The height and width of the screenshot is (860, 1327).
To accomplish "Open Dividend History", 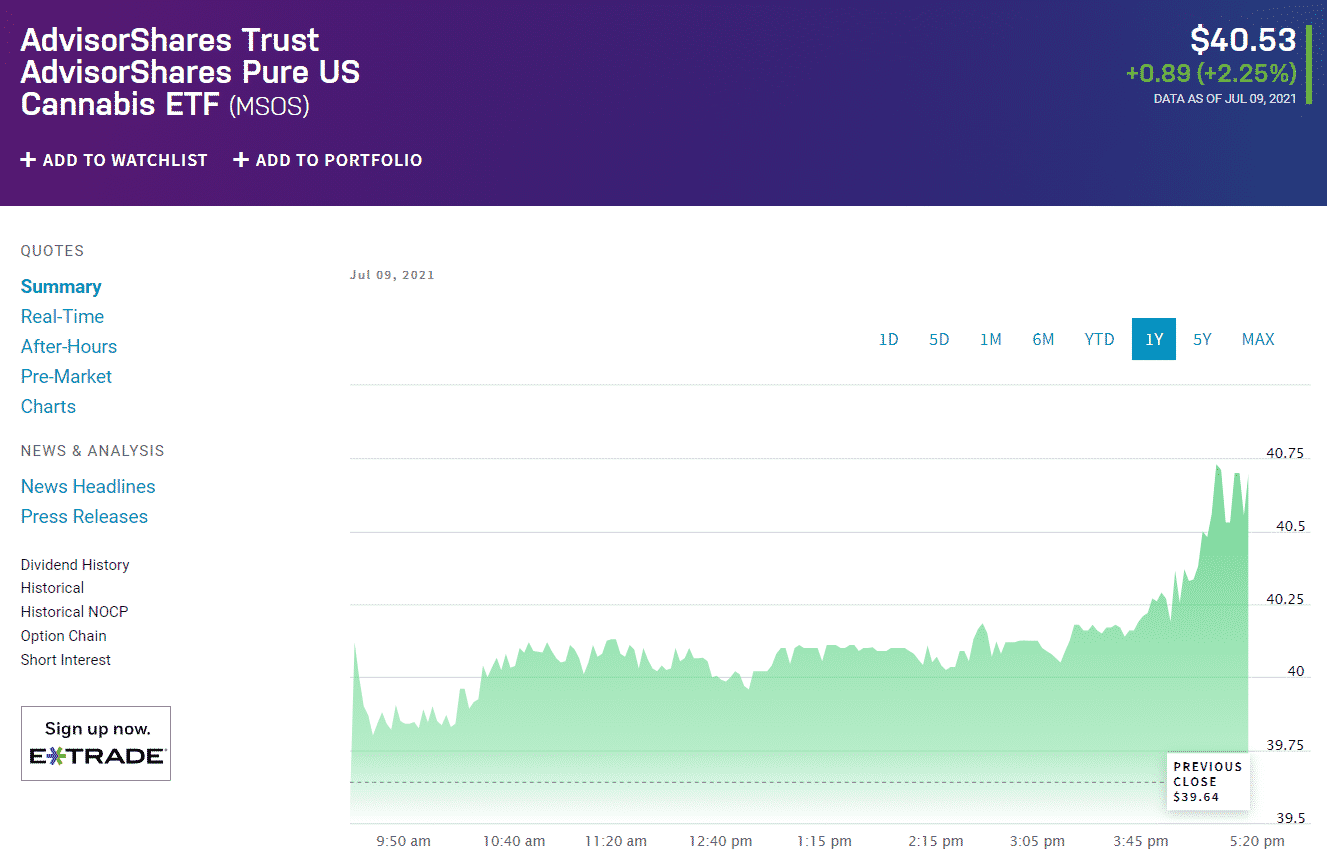I will coord(75,565).
